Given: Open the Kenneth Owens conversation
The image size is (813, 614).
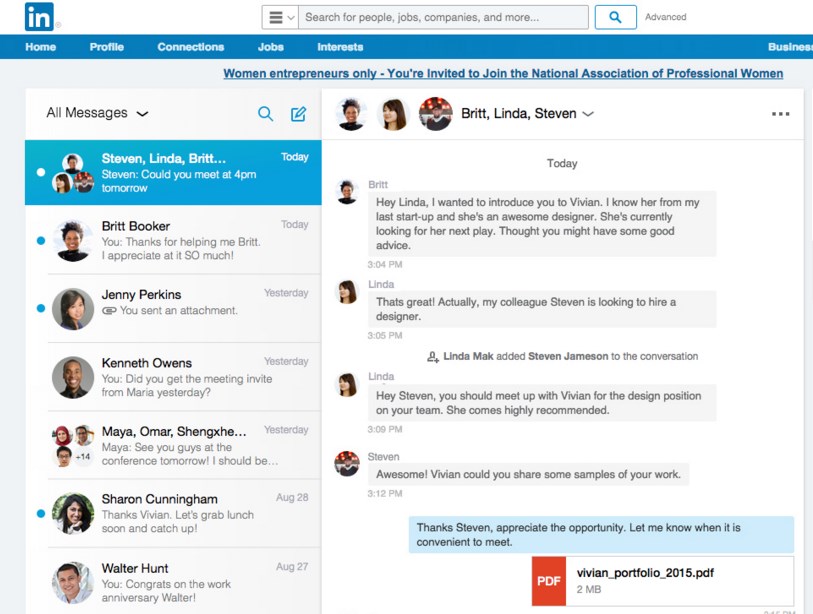Looking at the screenshot, I should coord(173,377).
